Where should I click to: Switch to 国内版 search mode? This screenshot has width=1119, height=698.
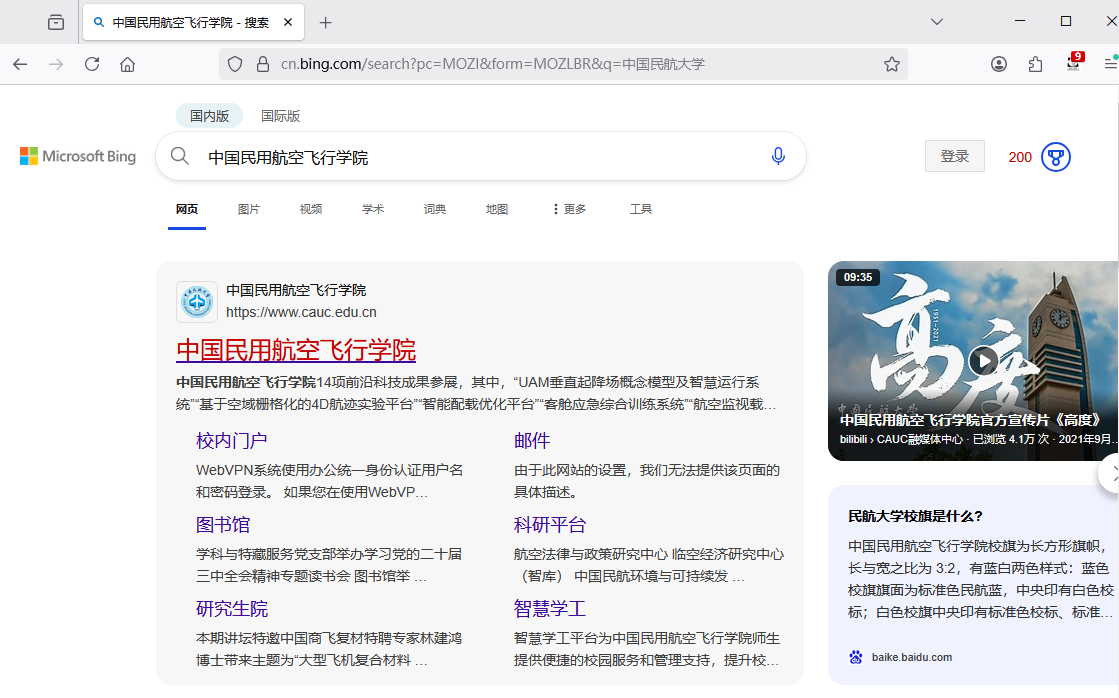click(x=209, y=116)
